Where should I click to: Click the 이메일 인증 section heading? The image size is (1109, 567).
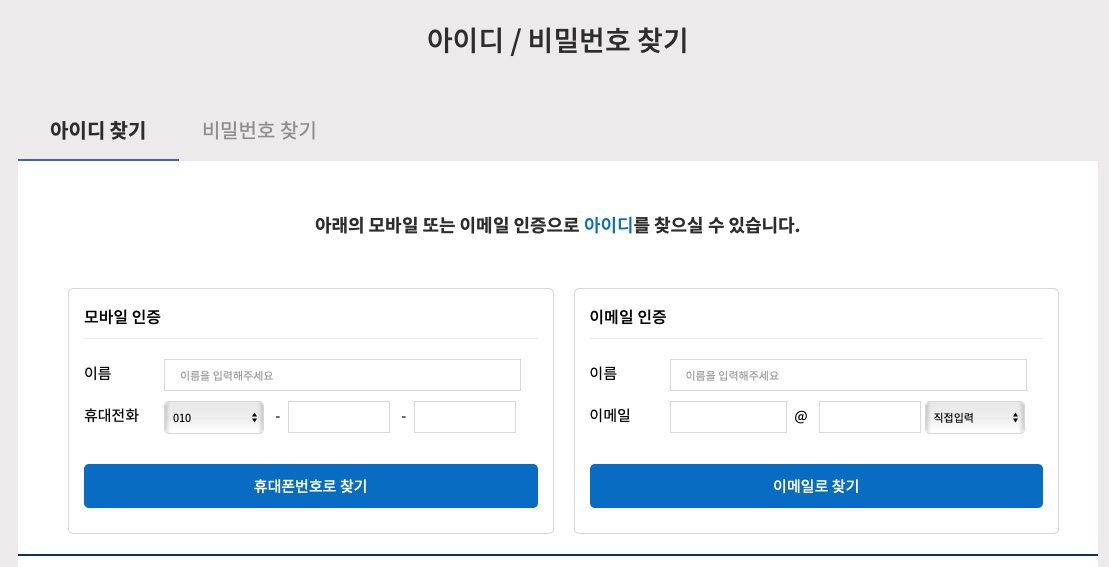[628, 317]
